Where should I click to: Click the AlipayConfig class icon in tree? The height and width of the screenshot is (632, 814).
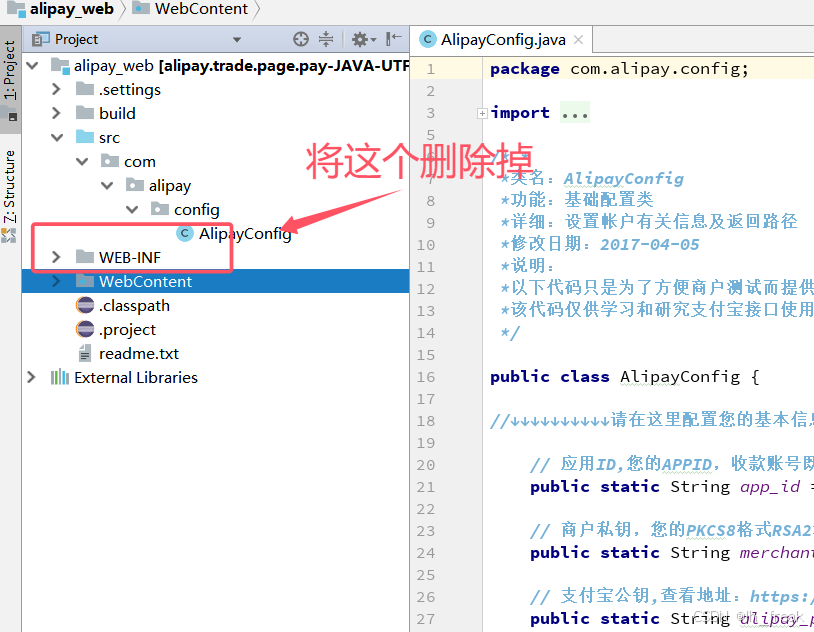[x=185, y=233]
